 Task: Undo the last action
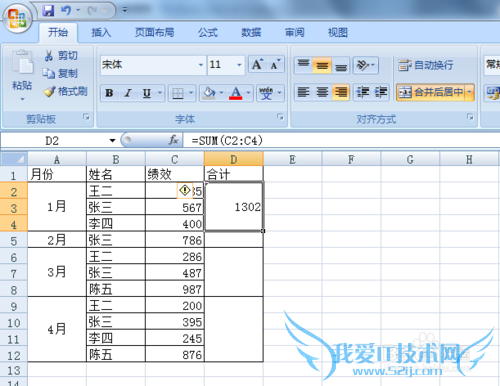[66, 10]
